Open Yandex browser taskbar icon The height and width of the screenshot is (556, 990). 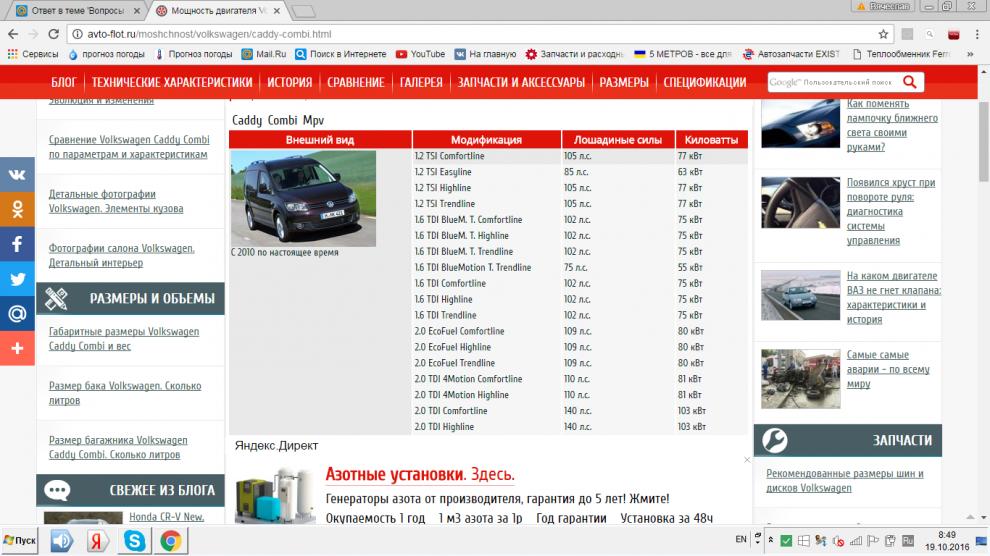pos(97,541)
